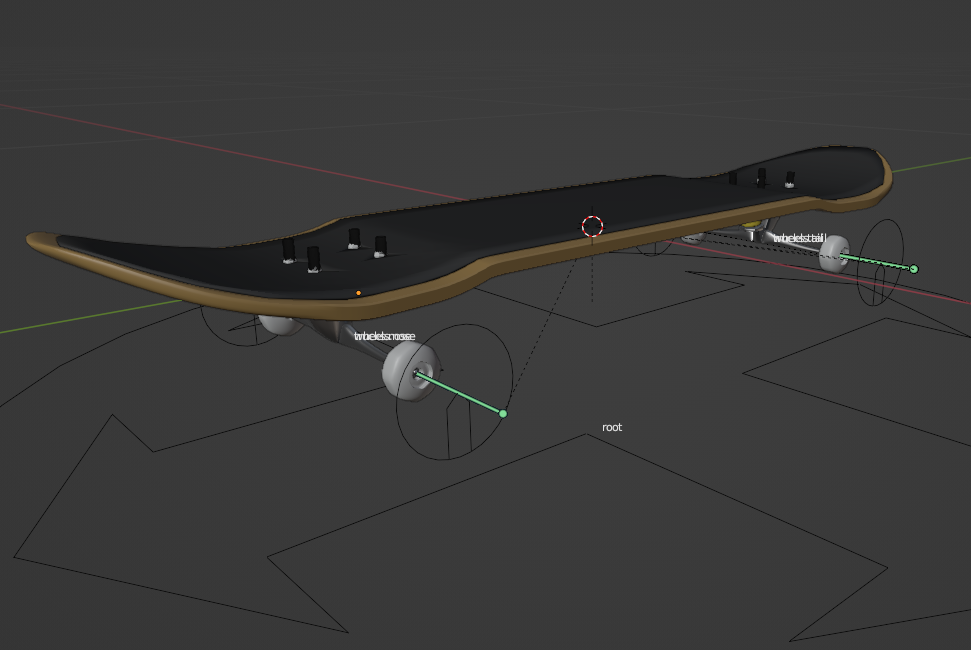The height and width of the screenshot is (650, 971).
Task: Click the green tip sphere of wheels.tail bone
Action: (913, 268)
